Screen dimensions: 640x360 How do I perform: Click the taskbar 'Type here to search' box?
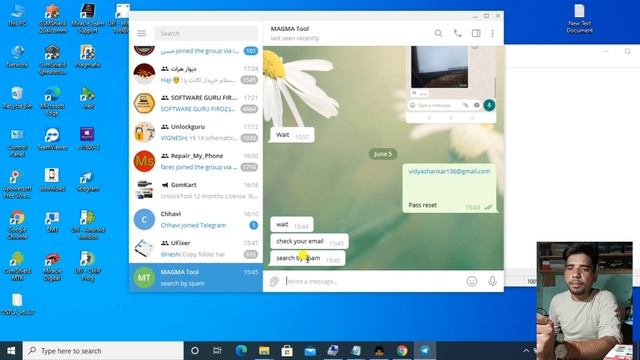point(103,351)
